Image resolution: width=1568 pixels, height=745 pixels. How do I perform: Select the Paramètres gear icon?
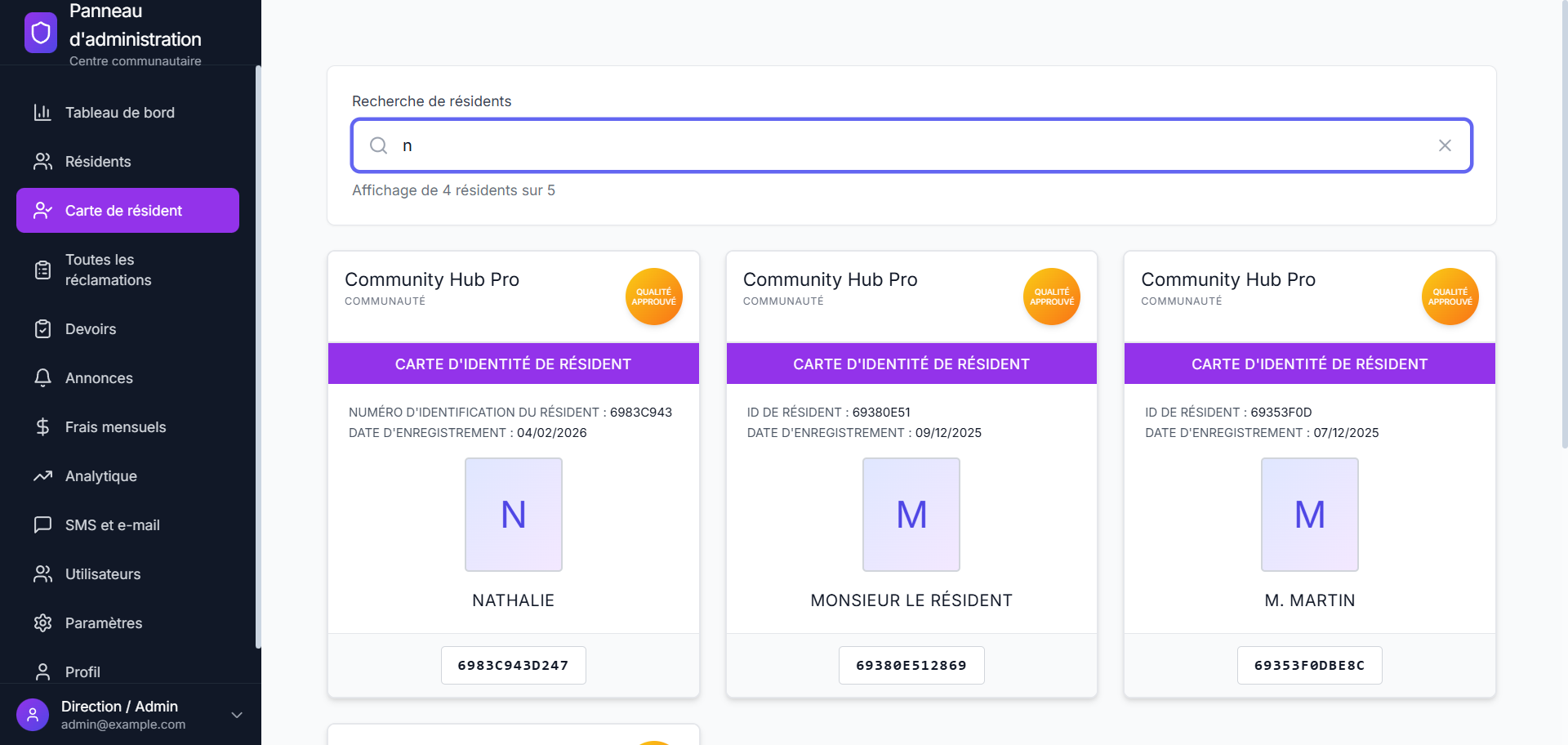[43, 622]
